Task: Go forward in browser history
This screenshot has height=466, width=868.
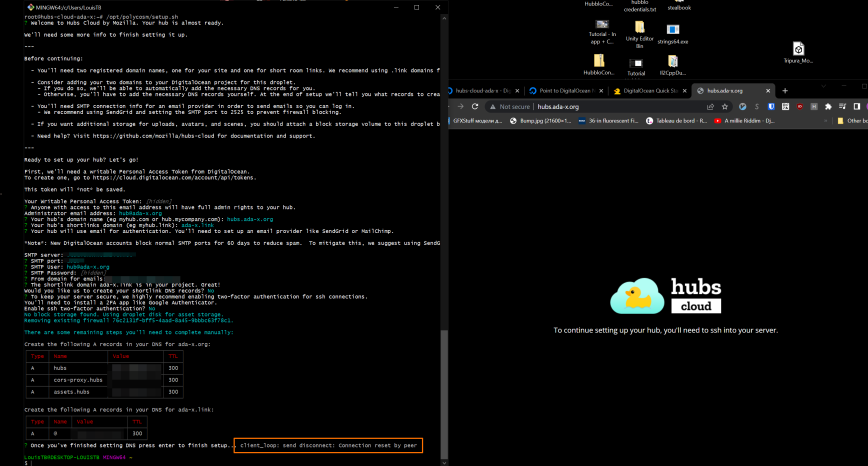Action: pos(461,106)
